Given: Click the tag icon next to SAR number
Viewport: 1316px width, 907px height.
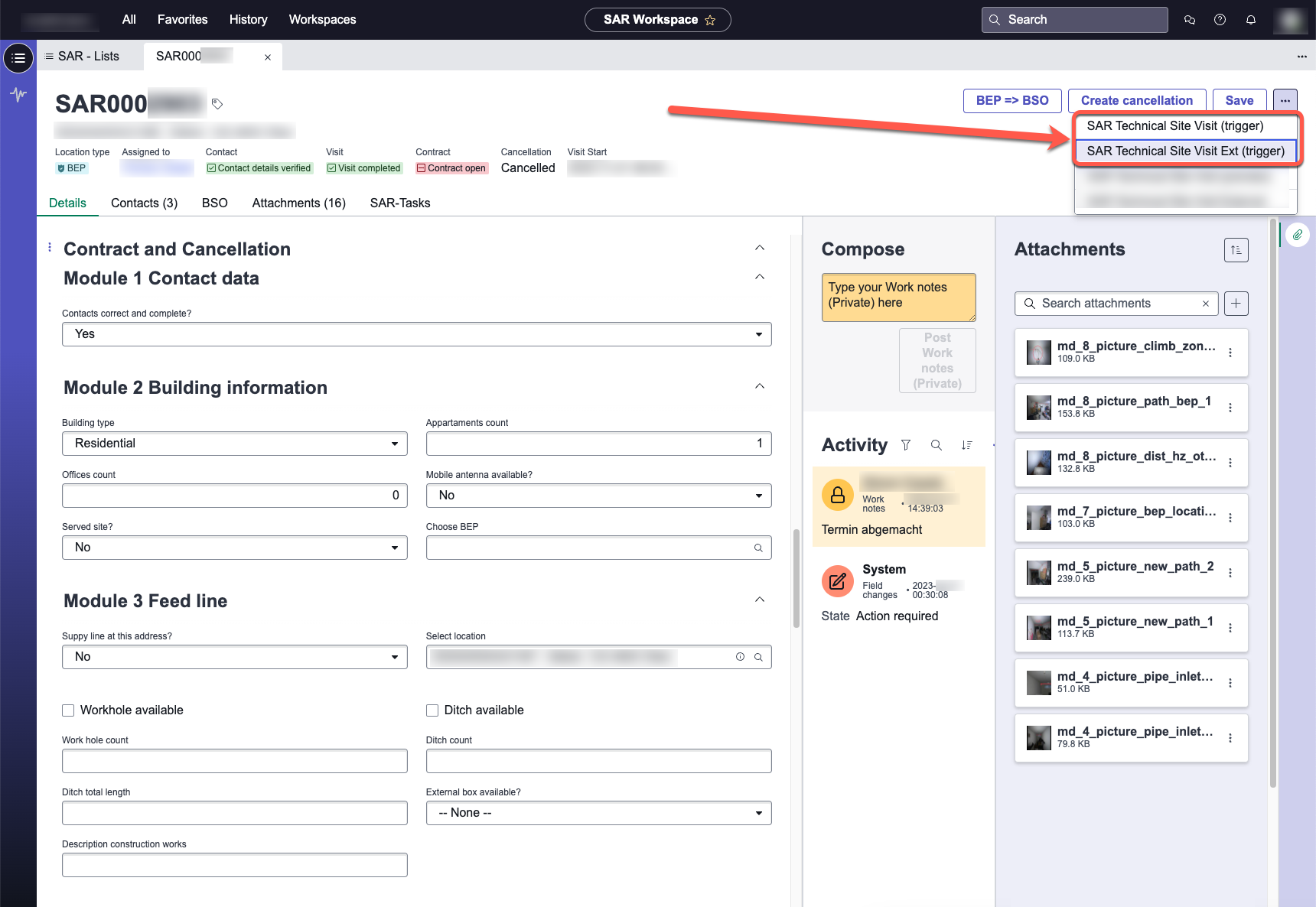Looking at the screenshot, I should click(217, 104).
